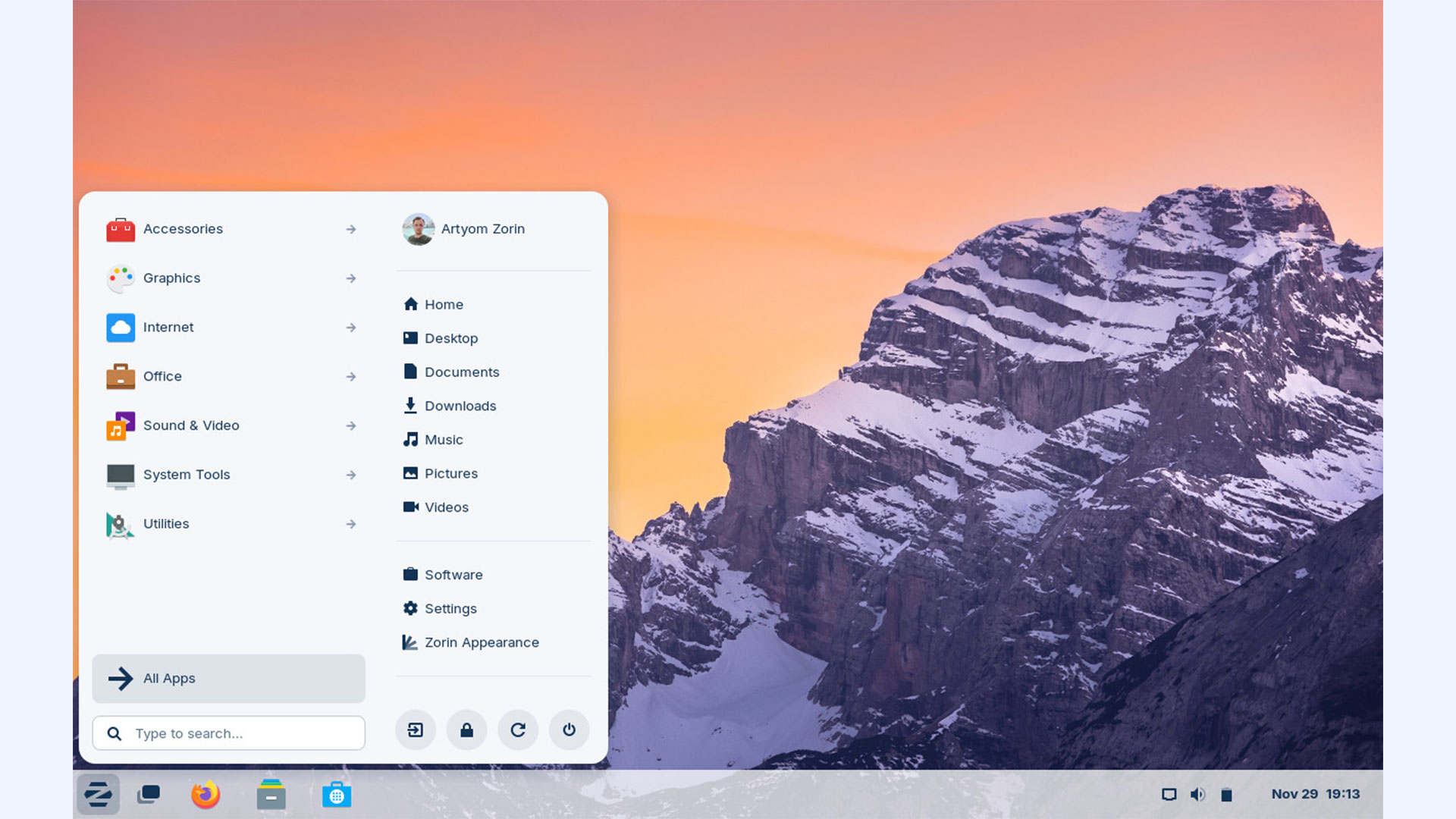This screenshot has height=819, width=1456.
Task: Show All Apps
Action: [x=229, y=679]
